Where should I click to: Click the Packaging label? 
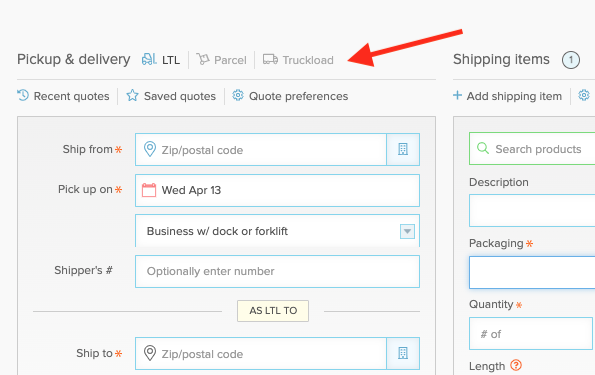(496, 243)
